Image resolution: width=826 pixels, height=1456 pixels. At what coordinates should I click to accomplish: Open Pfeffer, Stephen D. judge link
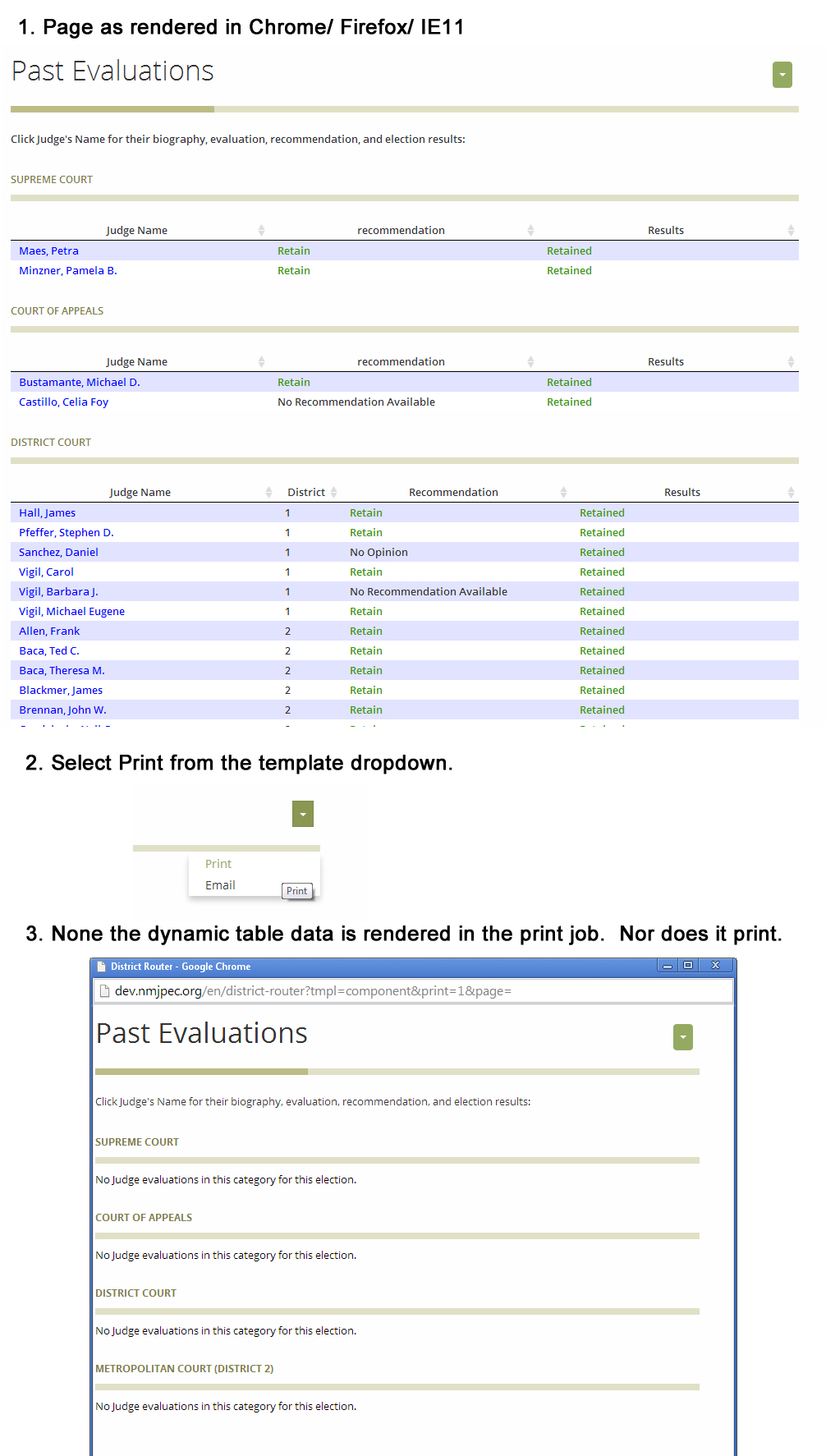point(67,532)
